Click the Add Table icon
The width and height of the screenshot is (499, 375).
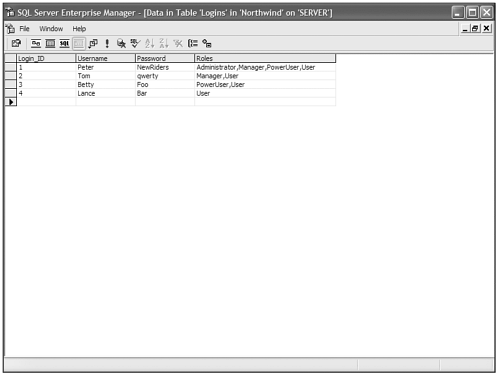click(207, 43)
